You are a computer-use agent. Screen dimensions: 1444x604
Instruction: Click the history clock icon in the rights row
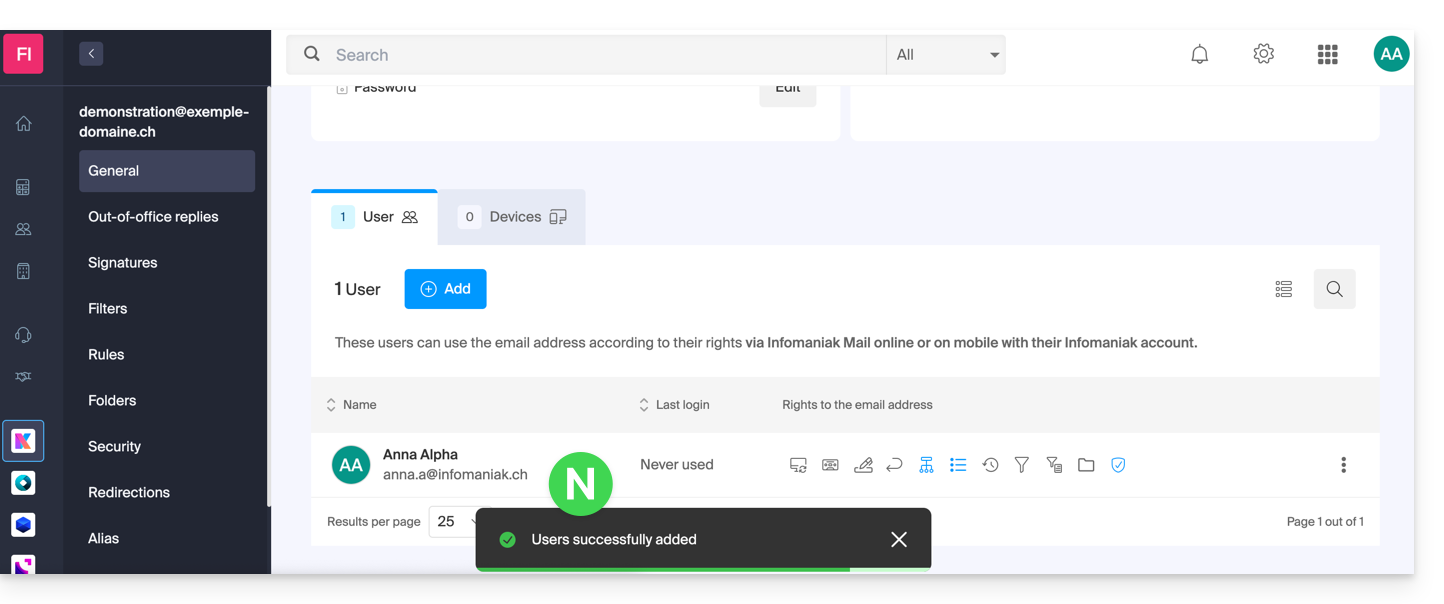click(990, 465)
